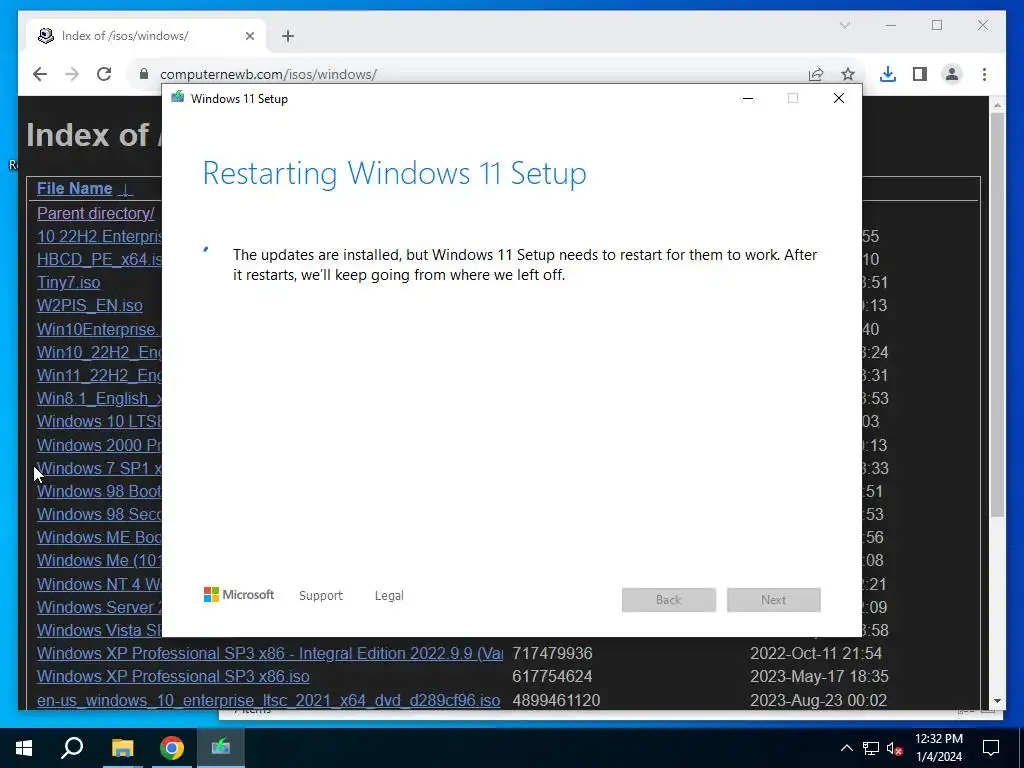Open File Explorer from the taskbar

(122, 748)
